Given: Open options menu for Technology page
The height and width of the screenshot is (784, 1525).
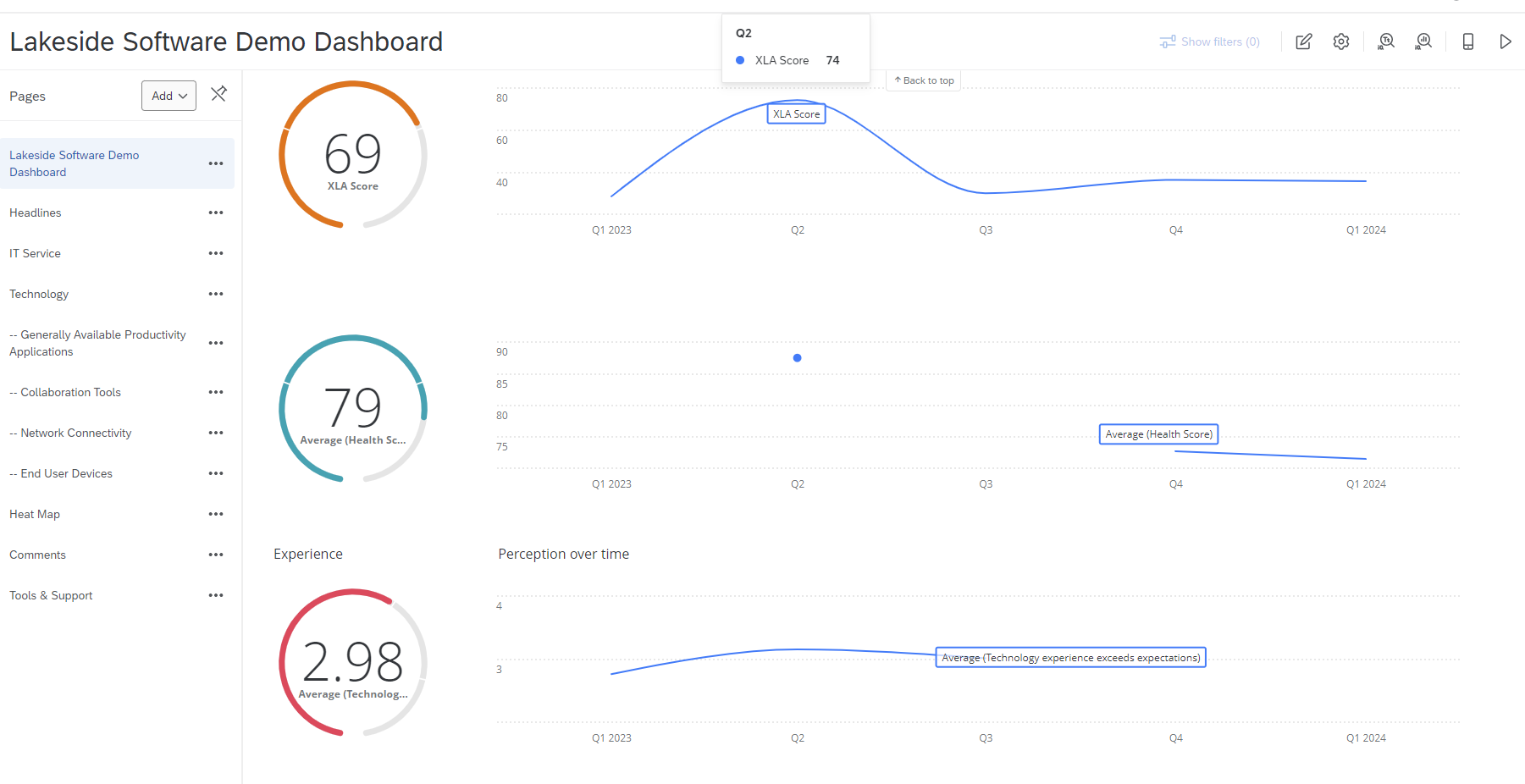Looking at the screenshot, I should [216, 294].
